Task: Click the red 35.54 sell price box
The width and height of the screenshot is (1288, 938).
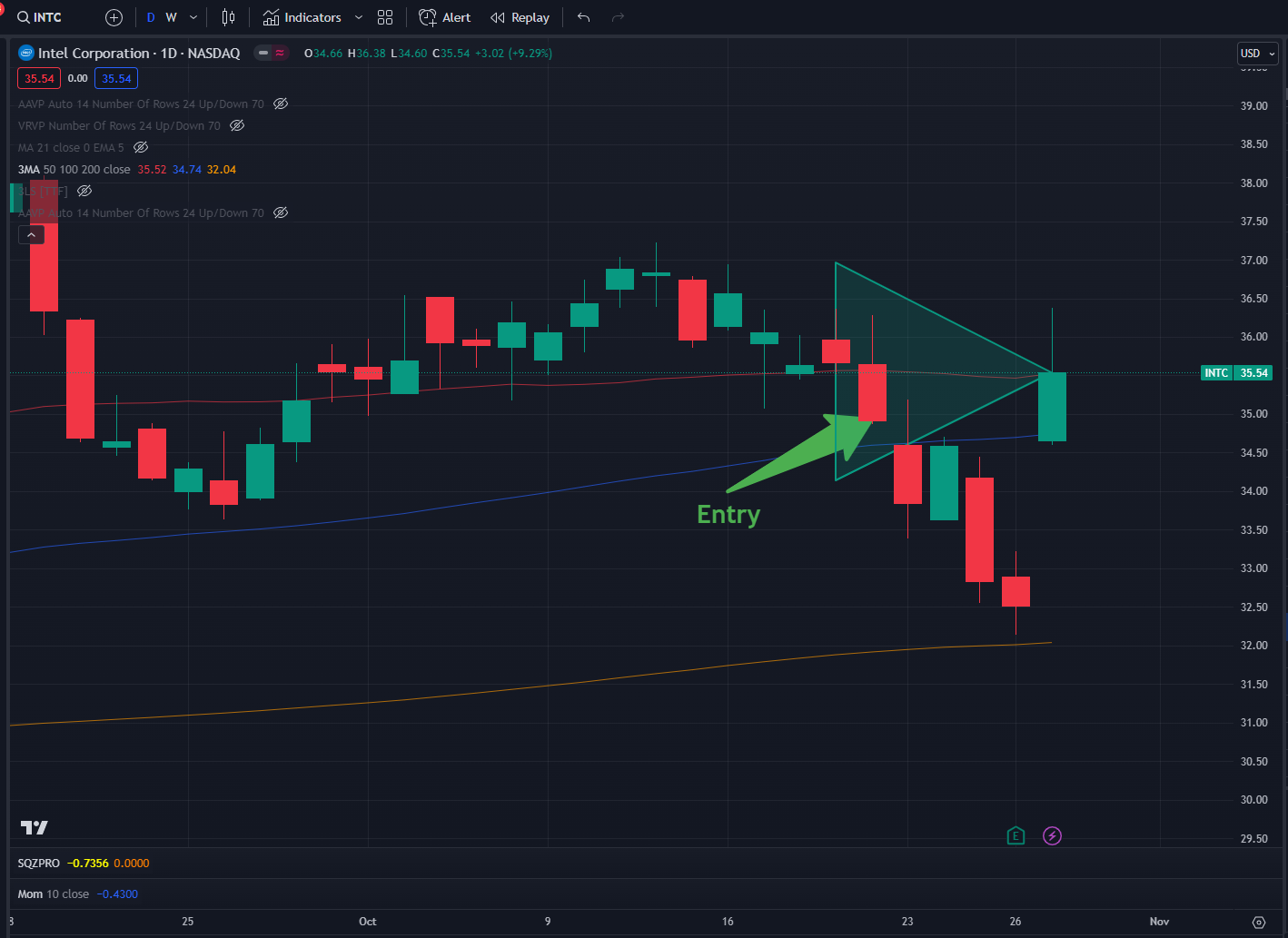Action: [x=39, y=79]
